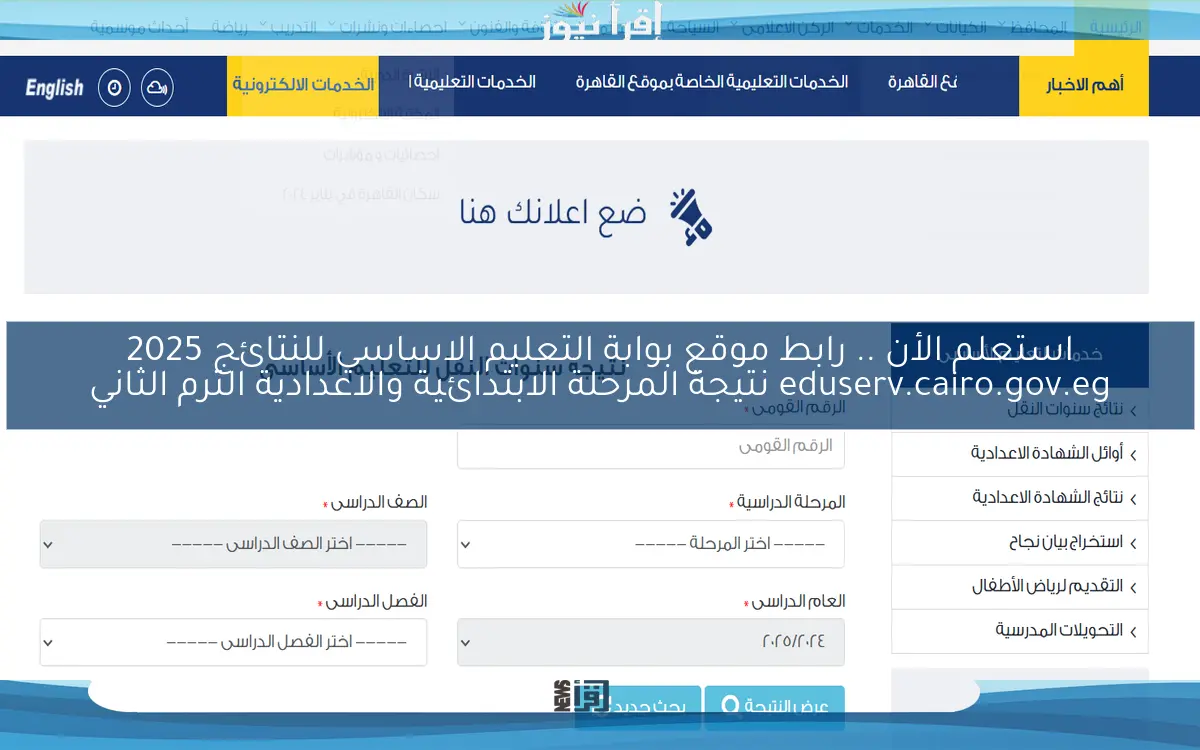Open the الخدمات الالكترونية tab

[x=304, y=84]
